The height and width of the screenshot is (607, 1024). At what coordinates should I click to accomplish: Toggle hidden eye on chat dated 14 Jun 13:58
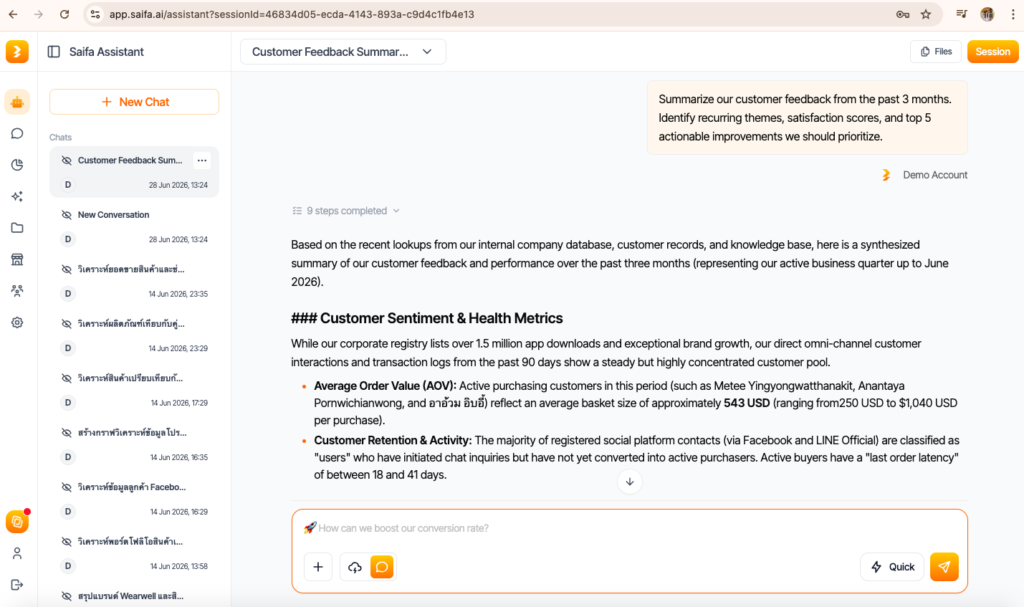coord(67,542)
